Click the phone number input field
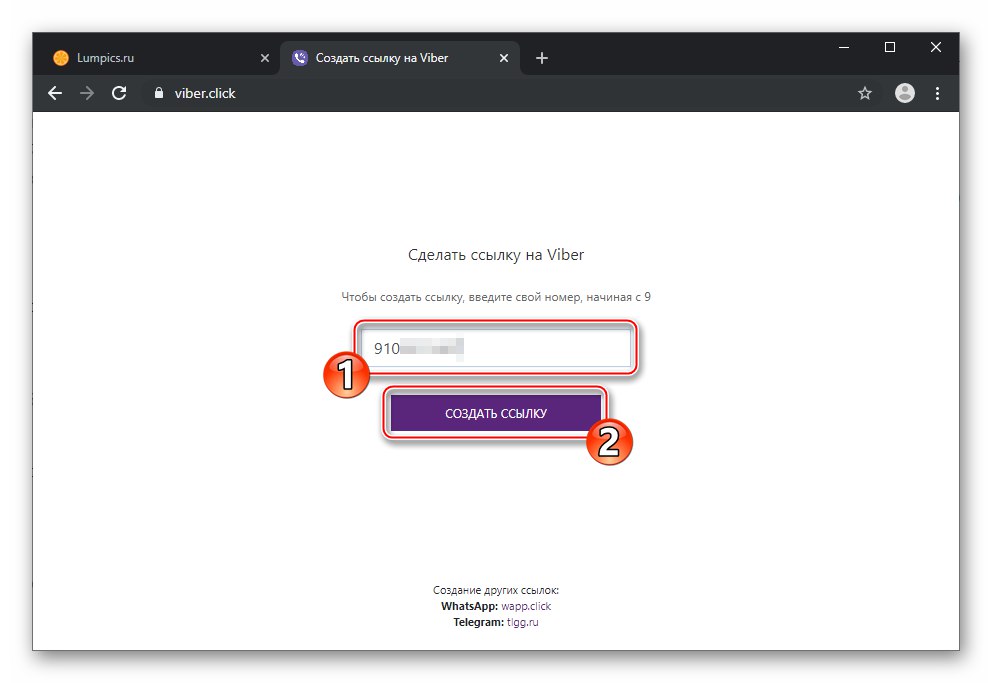Image resolution: width=992 pixels, height=683 pixels. (x=496, y=348)
